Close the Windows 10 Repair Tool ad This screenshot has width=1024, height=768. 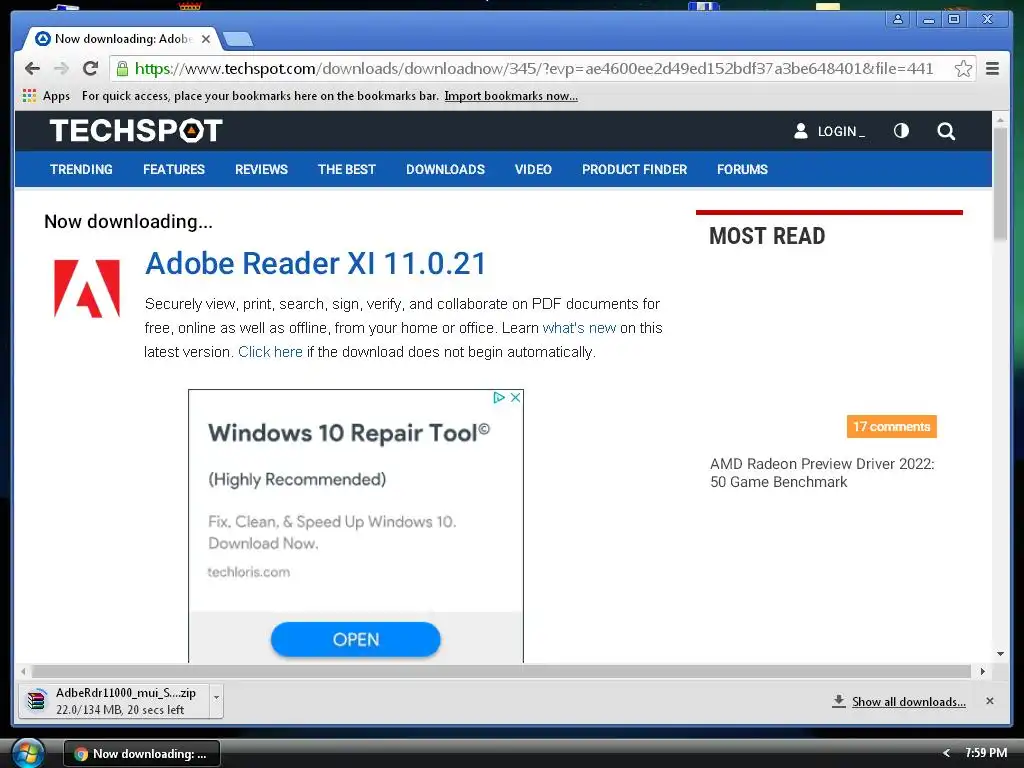point(515,397)
